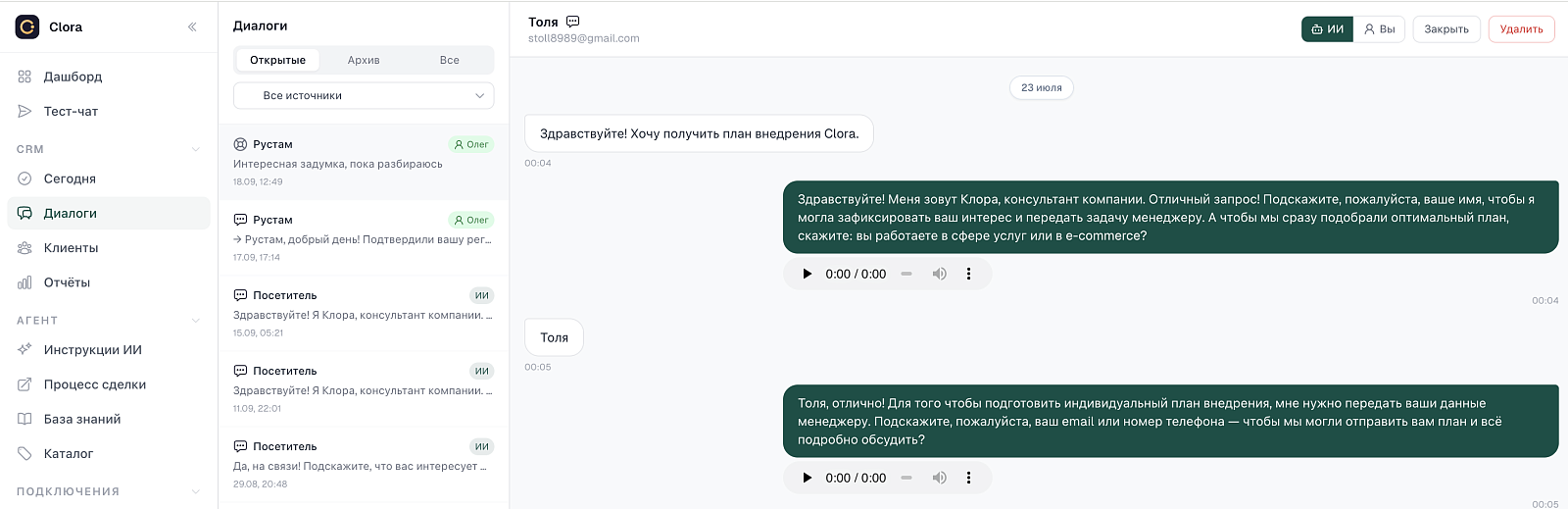The image size is (1568, 509).
Task: Open Посетитель dialog dated 15.09, 05:21
Action: pyautogui.click(x=364, y=313)
